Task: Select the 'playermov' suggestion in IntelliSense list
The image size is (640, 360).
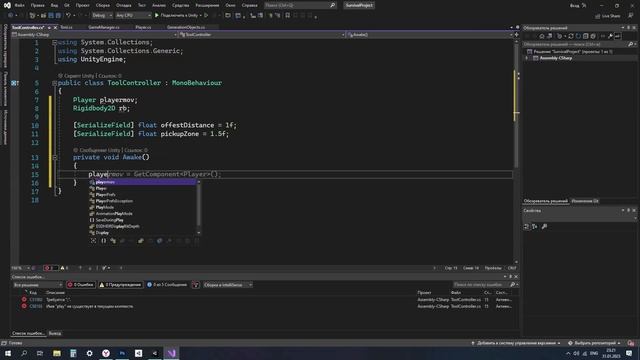Action: pos(142,182)
